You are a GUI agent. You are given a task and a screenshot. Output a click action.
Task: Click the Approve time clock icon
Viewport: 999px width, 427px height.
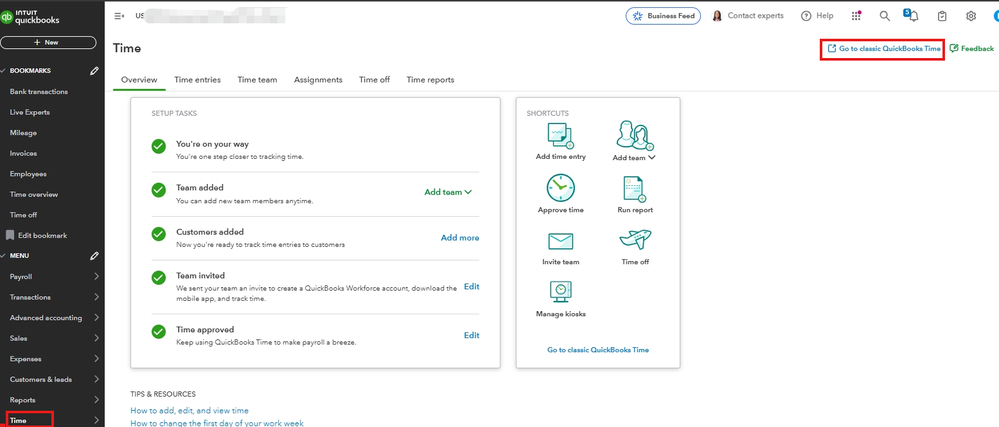(x=561, y=188)
